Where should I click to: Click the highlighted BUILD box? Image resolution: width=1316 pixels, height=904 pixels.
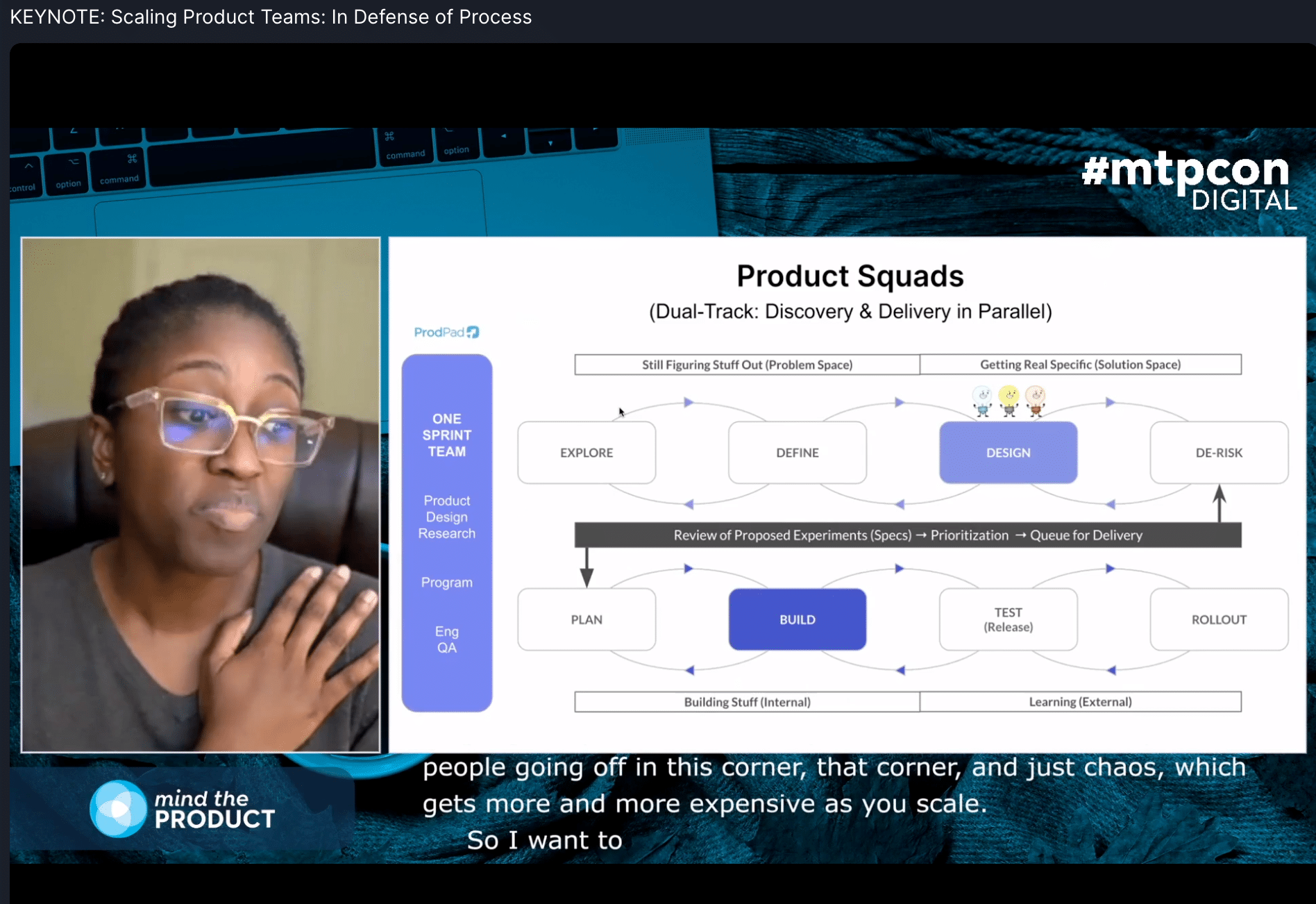point(798,619)
